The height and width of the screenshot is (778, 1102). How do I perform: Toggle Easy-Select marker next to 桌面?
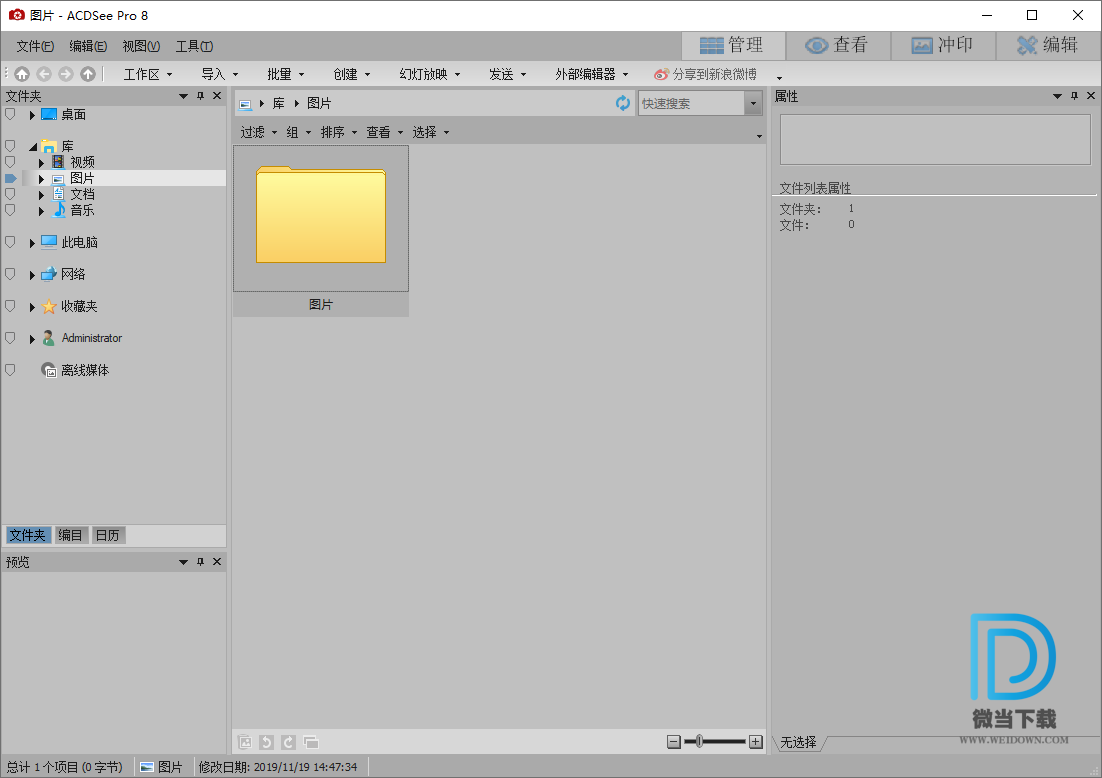tap(10, 115)
